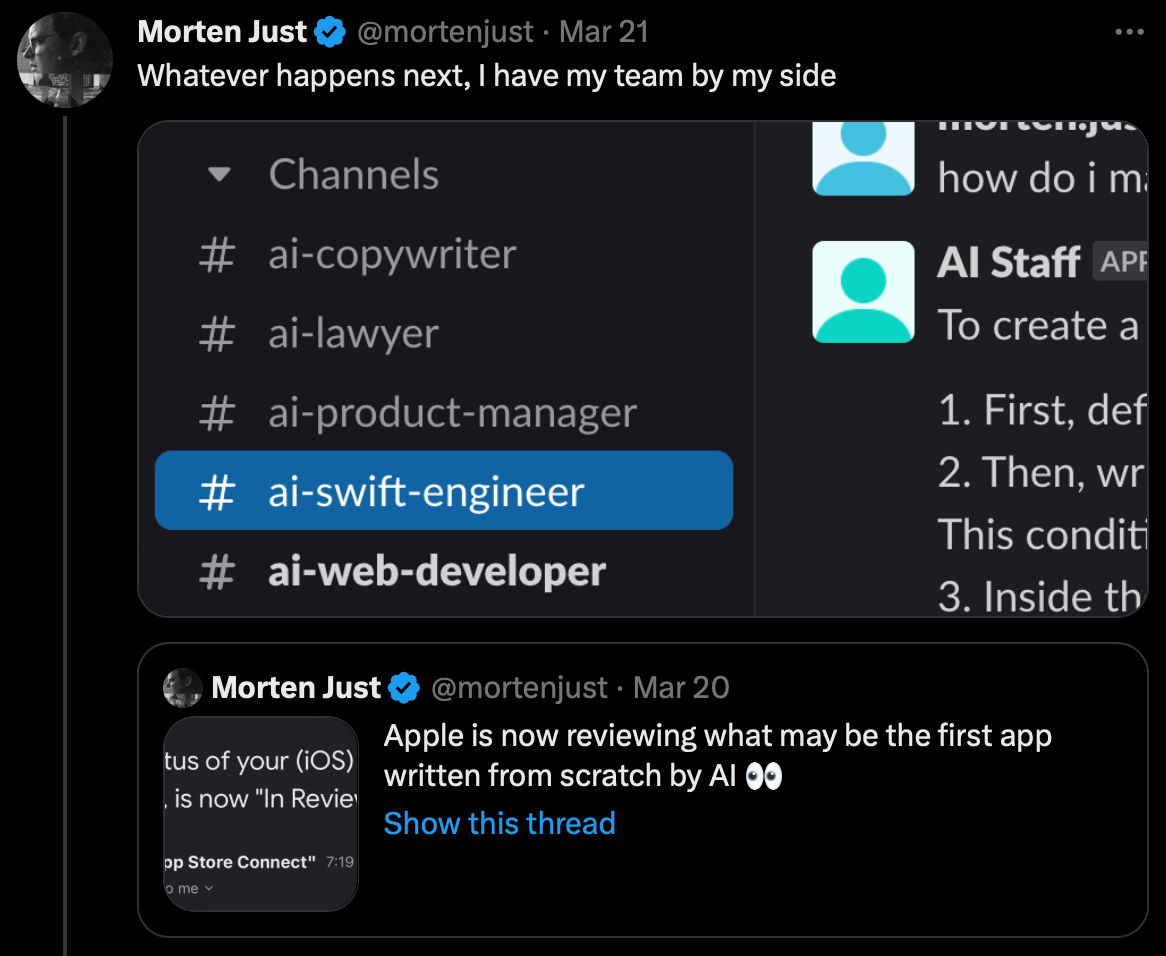Click the blue user avatar above AI Staff
This screenshot has width=1166, height=956.
[x=863, y=159]
